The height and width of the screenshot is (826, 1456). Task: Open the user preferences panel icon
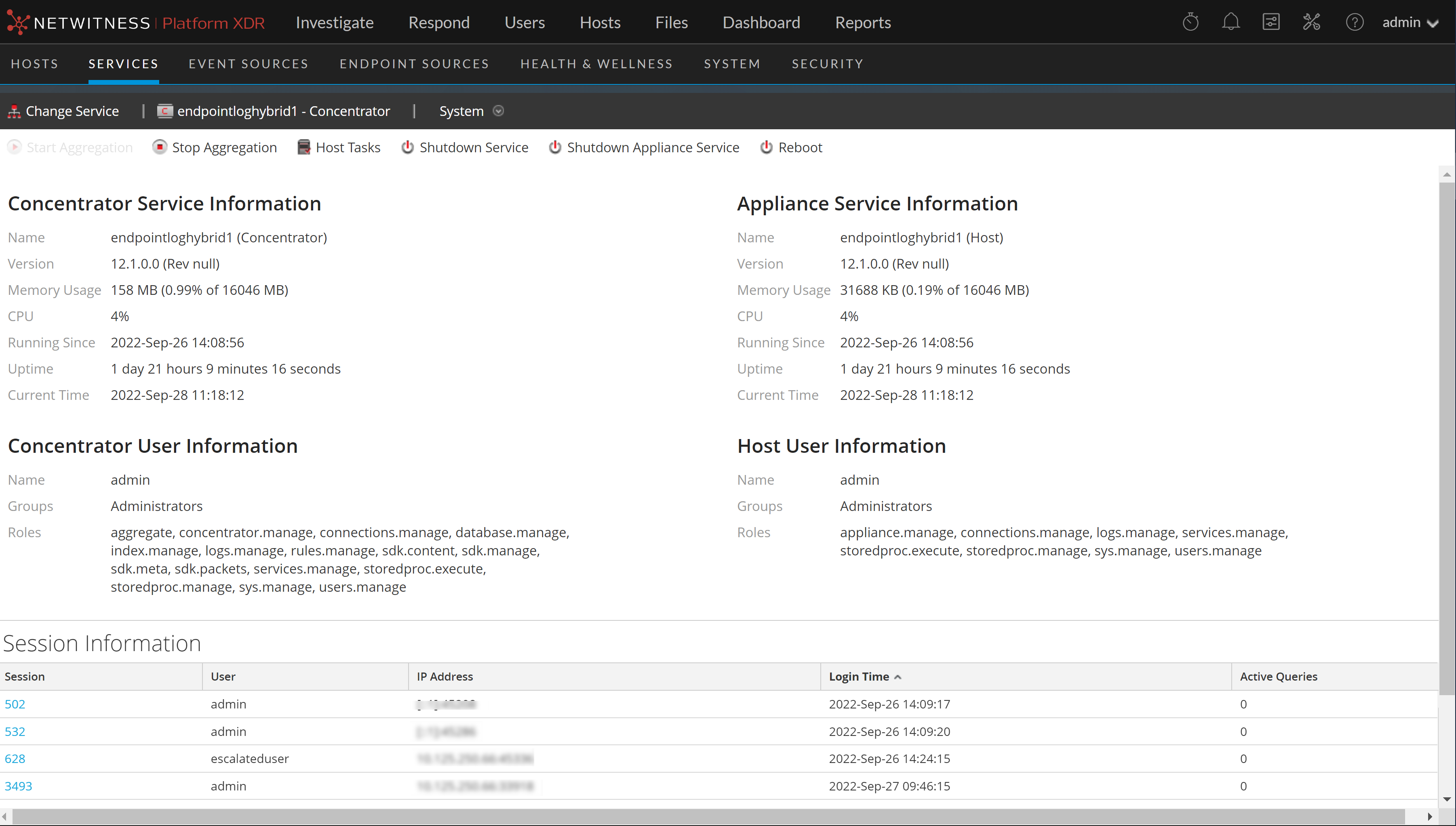[1271, 21]
